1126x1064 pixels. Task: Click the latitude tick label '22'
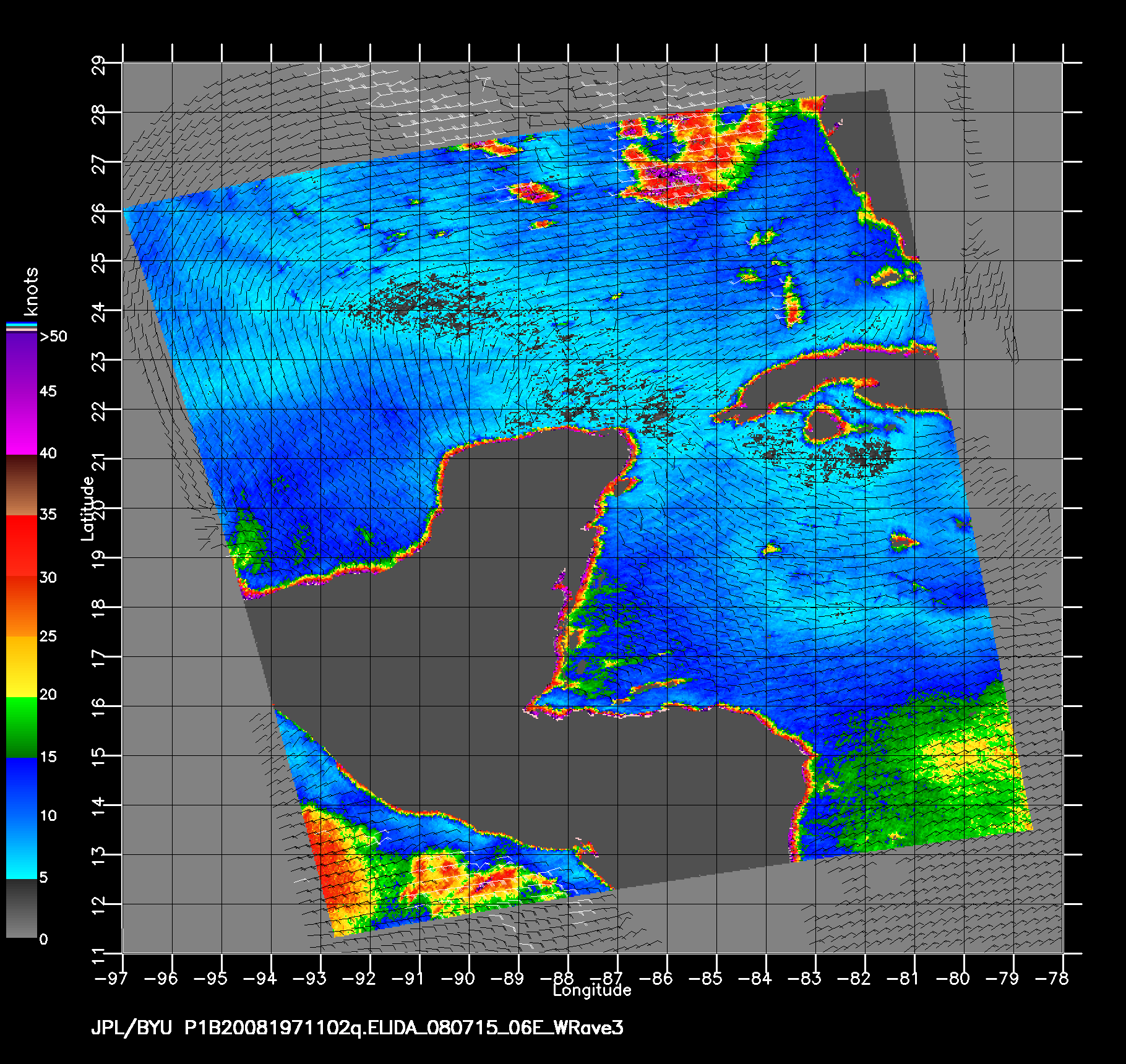coord(99,410)
